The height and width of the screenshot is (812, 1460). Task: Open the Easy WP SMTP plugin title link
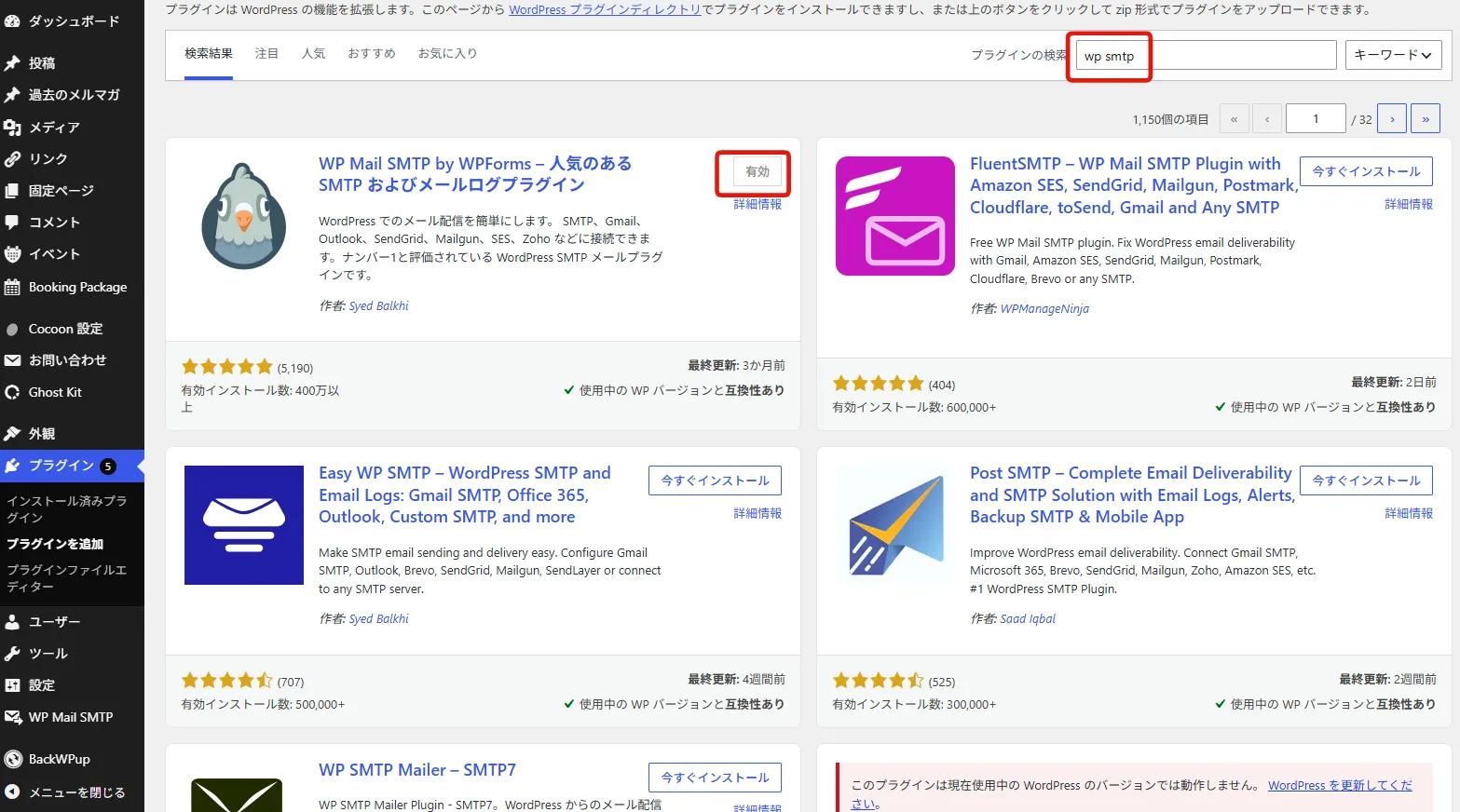coord(465,494)
